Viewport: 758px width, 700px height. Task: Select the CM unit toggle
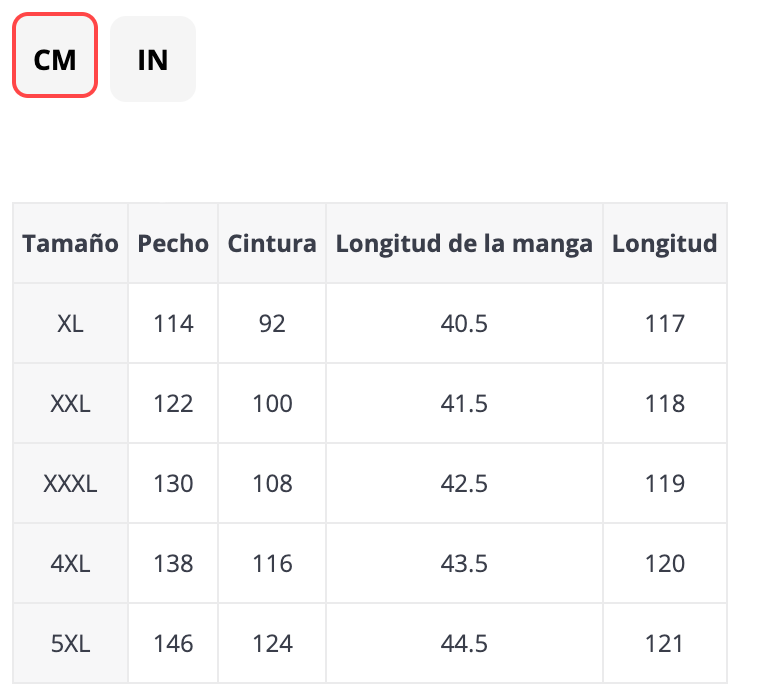click(x=55, y=59)
